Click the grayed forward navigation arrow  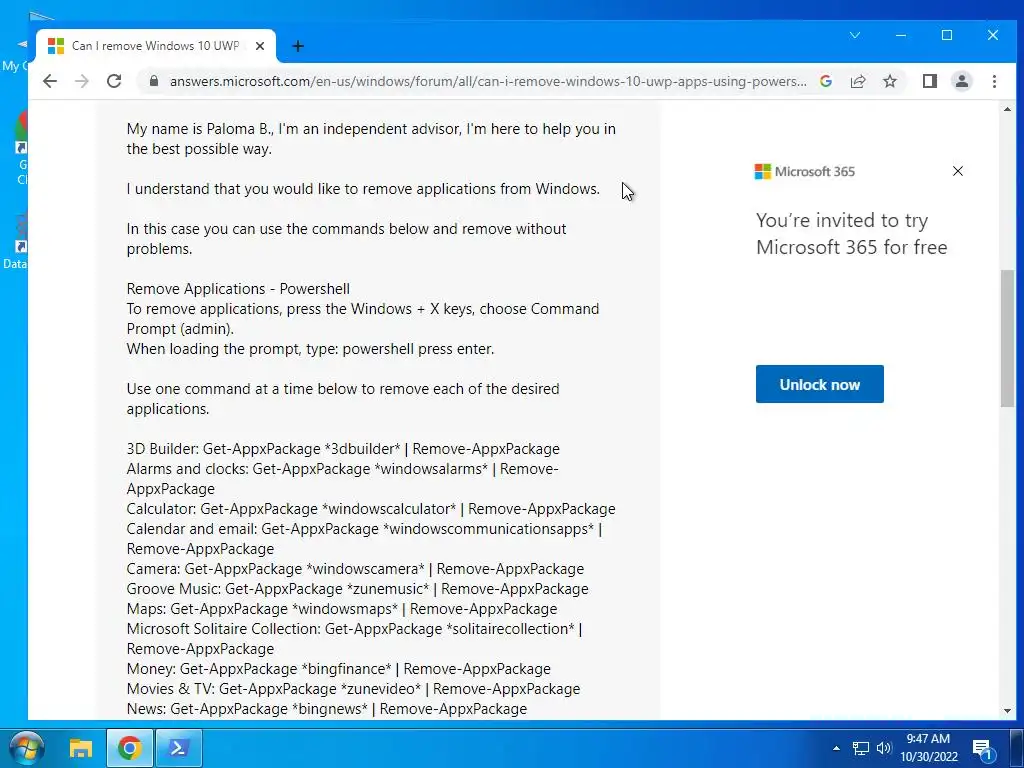pyautogui.click(x=82, y=81)
